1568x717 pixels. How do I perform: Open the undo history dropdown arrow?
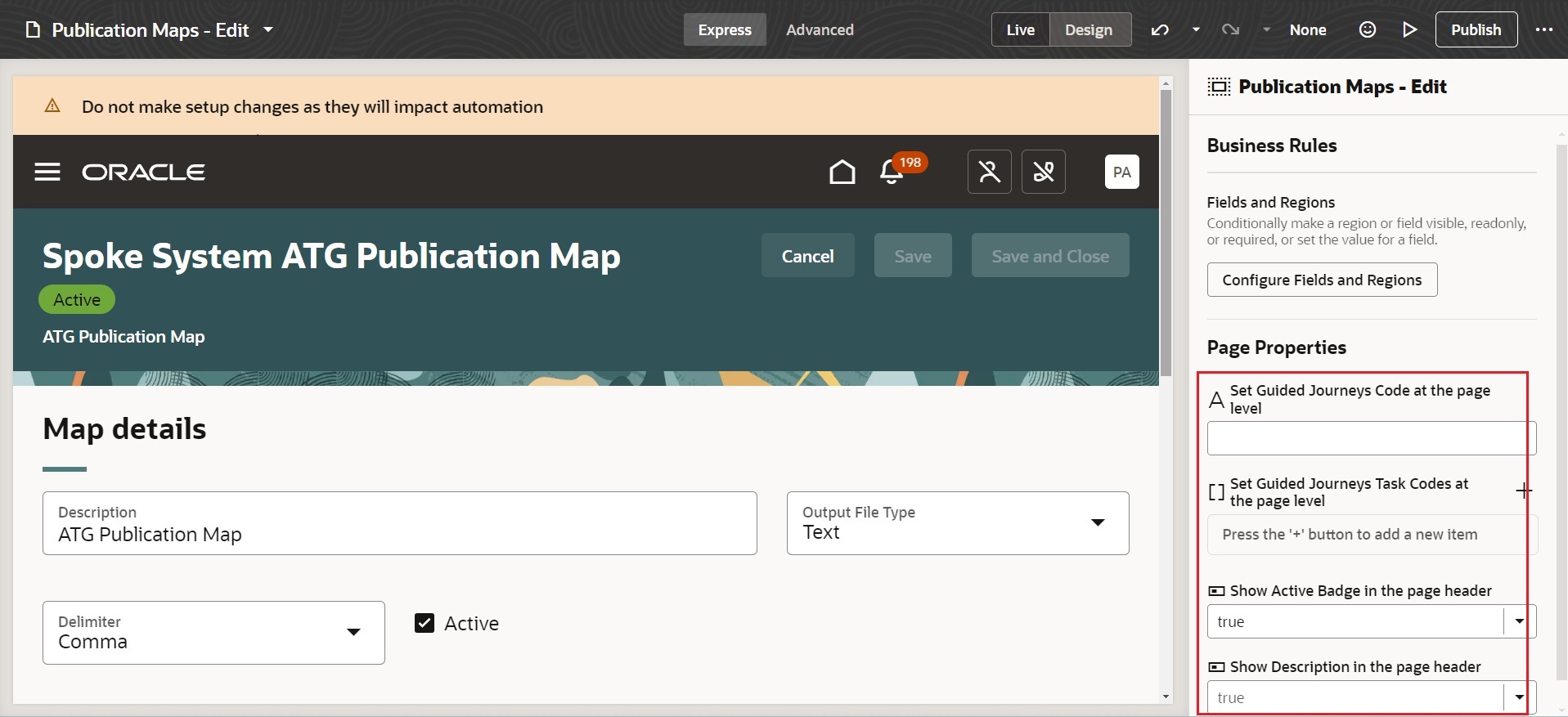click(1196, 30)
